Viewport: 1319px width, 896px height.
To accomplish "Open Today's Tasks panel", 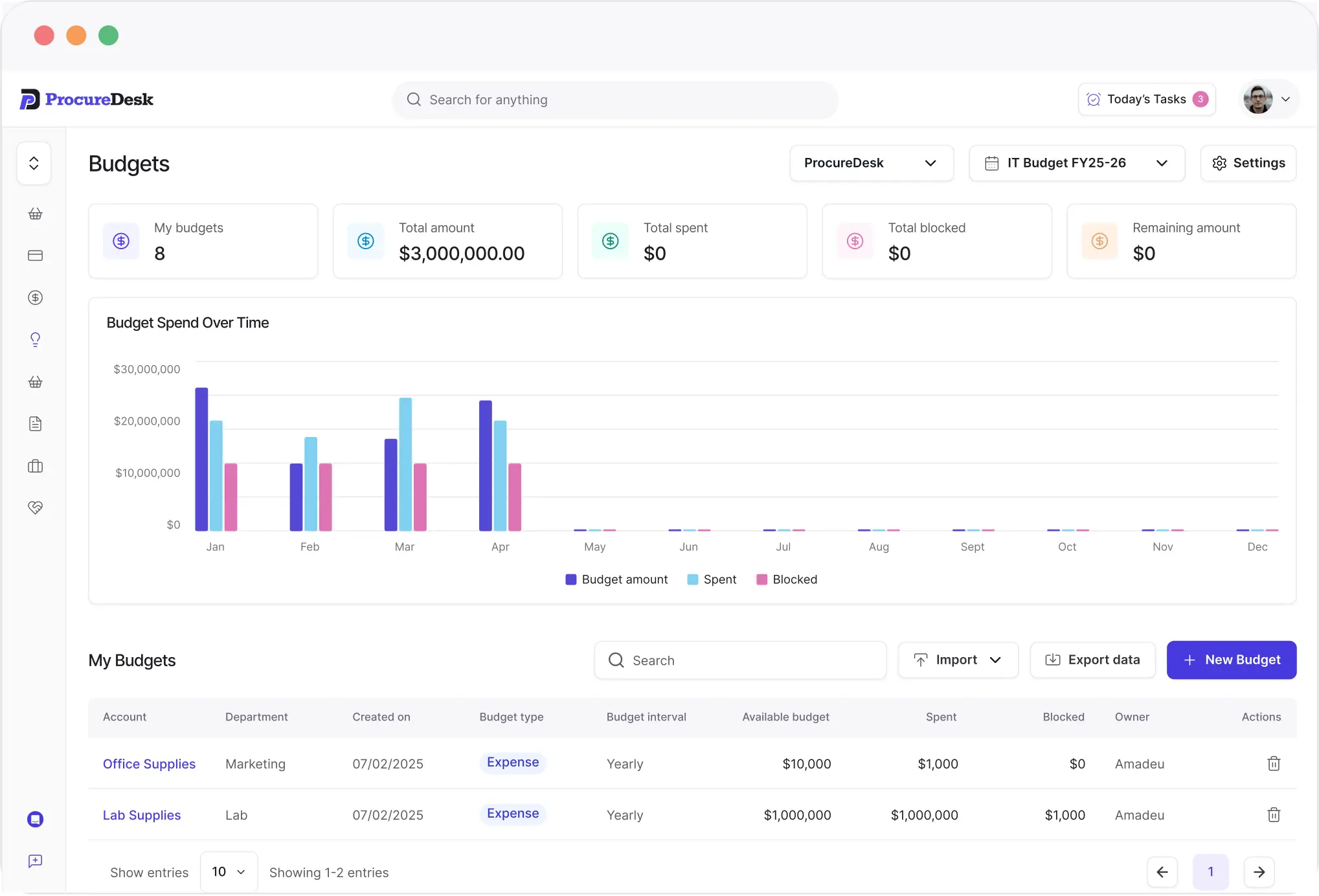I will coord(1146,99).
